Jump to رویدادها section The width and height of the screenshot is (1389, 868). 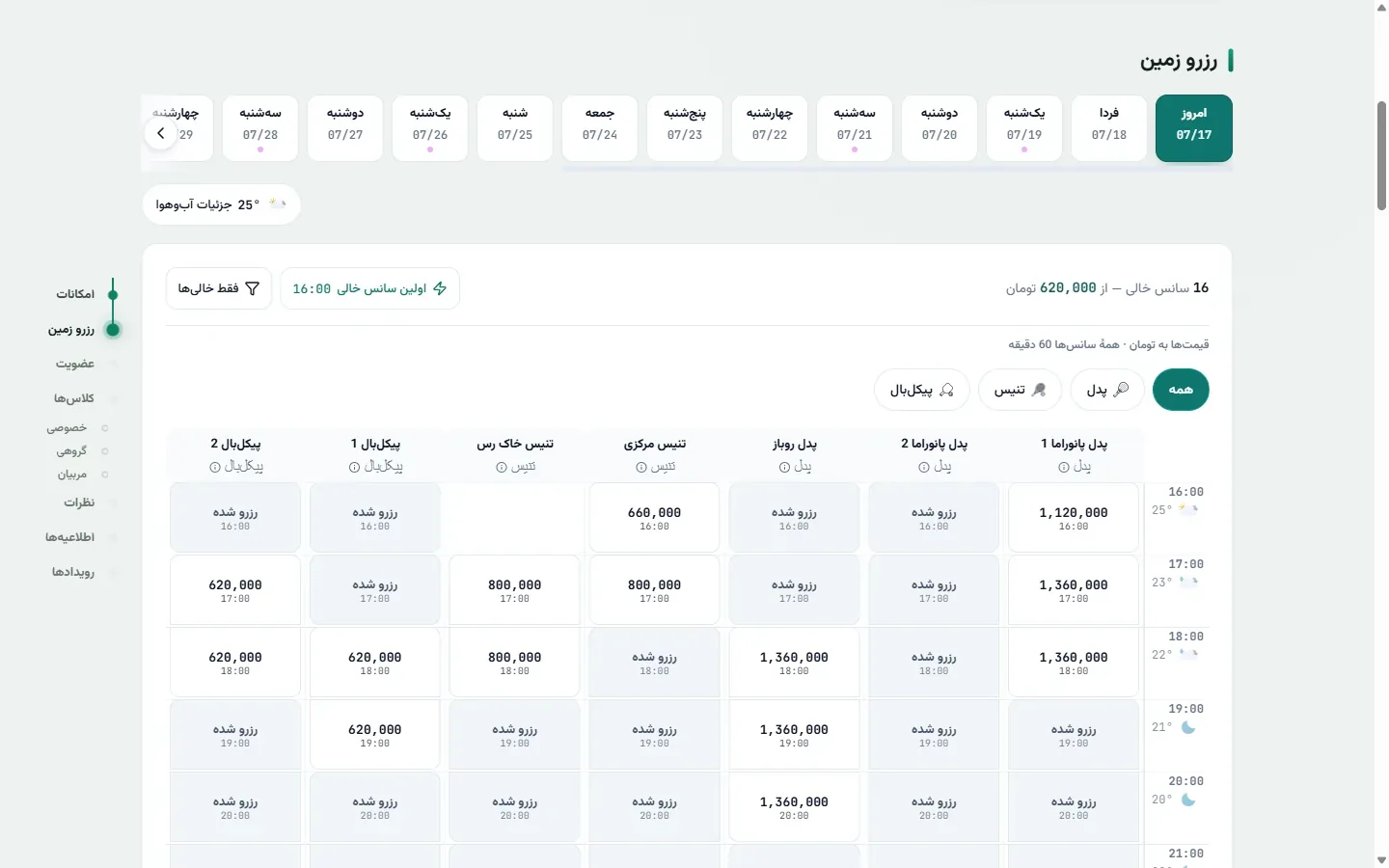point(73,572)
